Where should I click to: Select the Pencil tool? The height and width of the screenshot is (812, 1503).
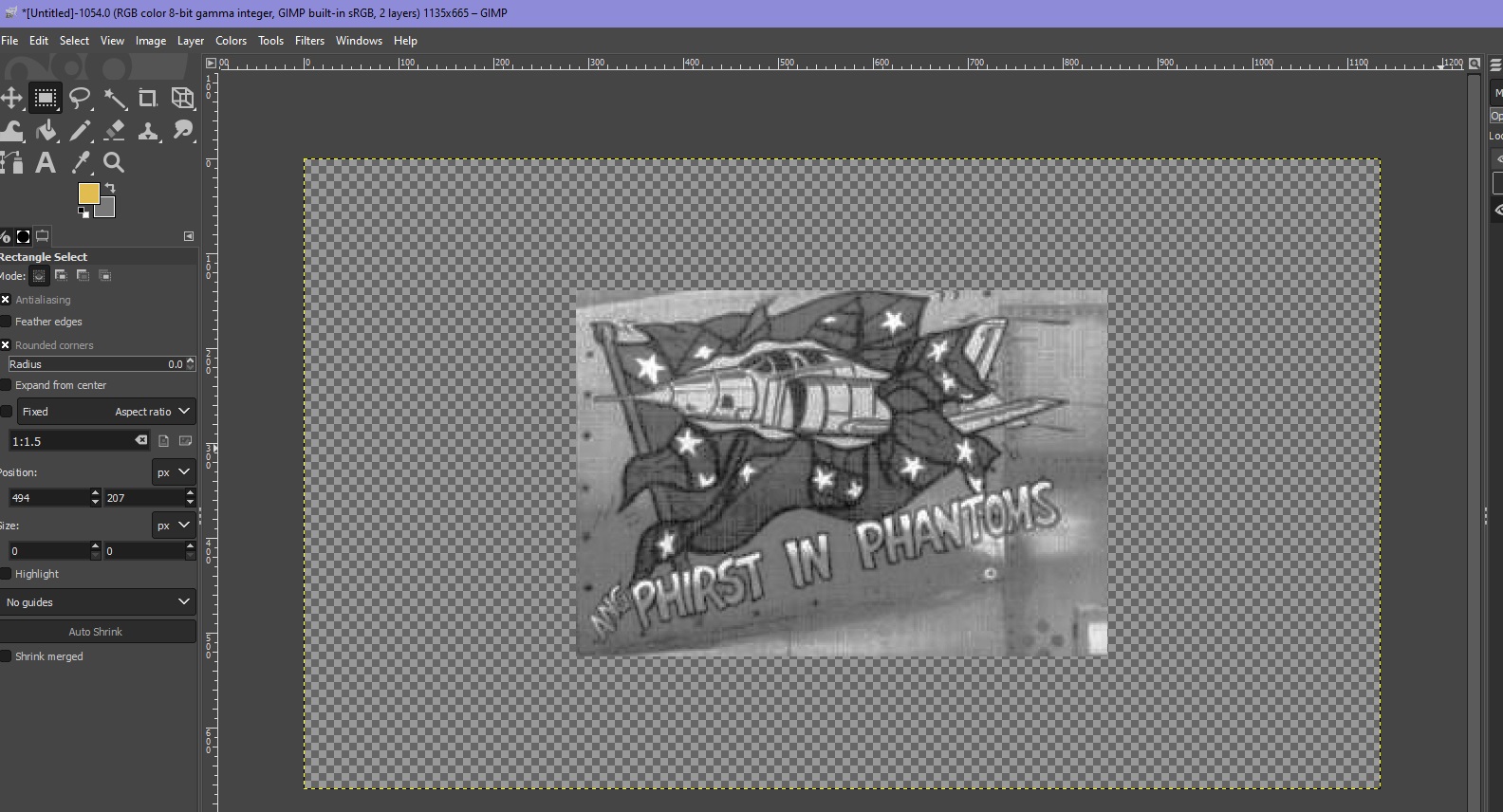pos(80,131)
